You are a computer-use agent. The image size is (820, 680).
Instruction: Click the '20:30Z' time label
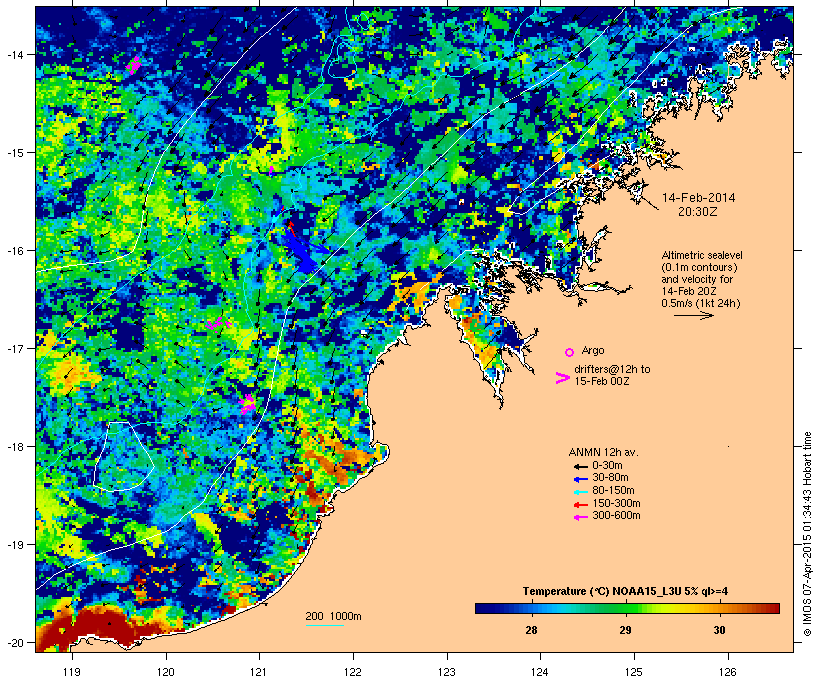coord(698,212)
